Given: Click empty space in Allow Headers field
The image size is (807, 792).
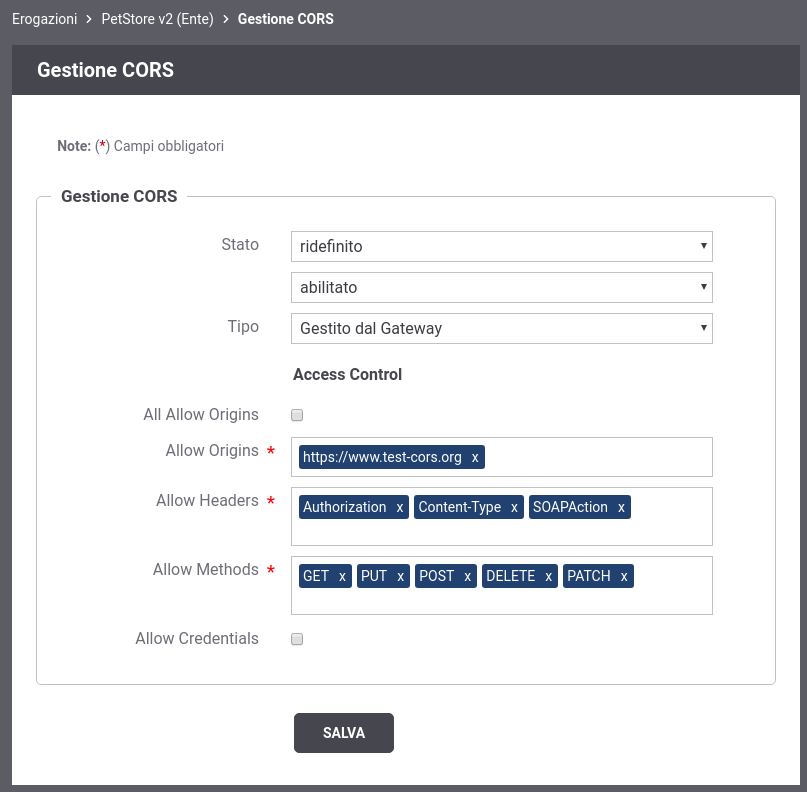Looking at the screenshot, I should pyautogui.click(x=501, y=533).
